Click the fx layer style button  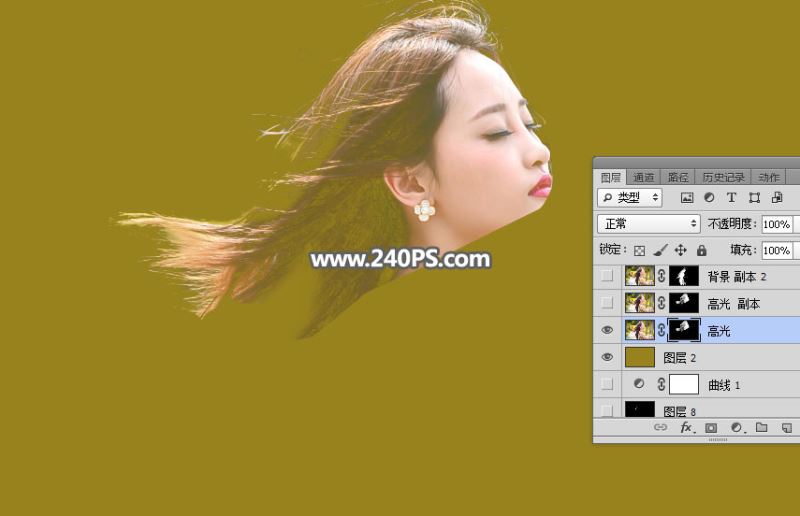pyautogui.click(x=686, y=427)
